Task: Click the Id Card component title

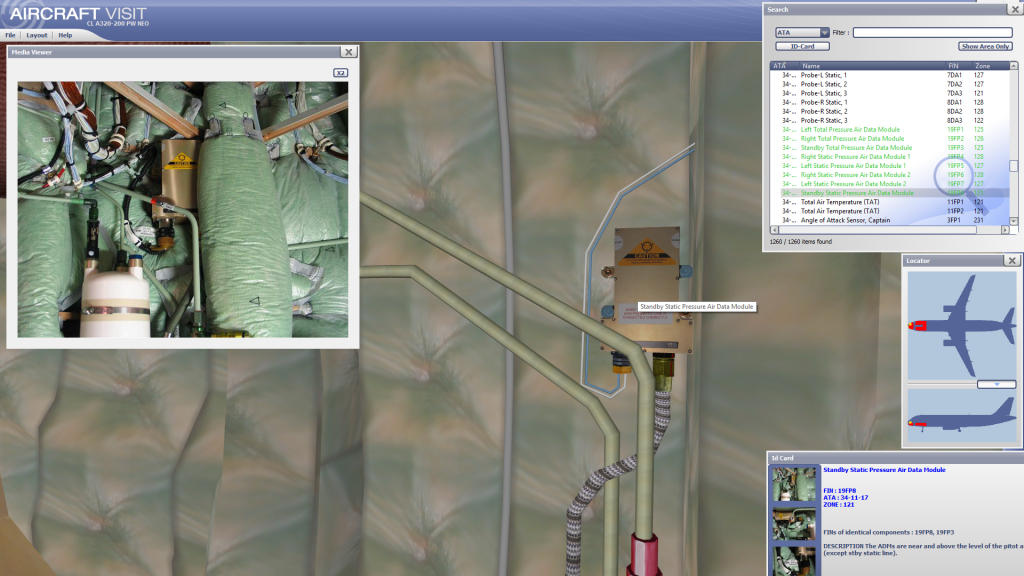Action: pyautogui.click(x=884, y=470)
